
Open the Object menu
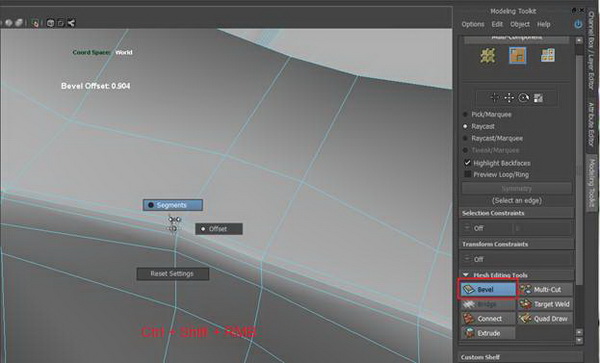520,24
